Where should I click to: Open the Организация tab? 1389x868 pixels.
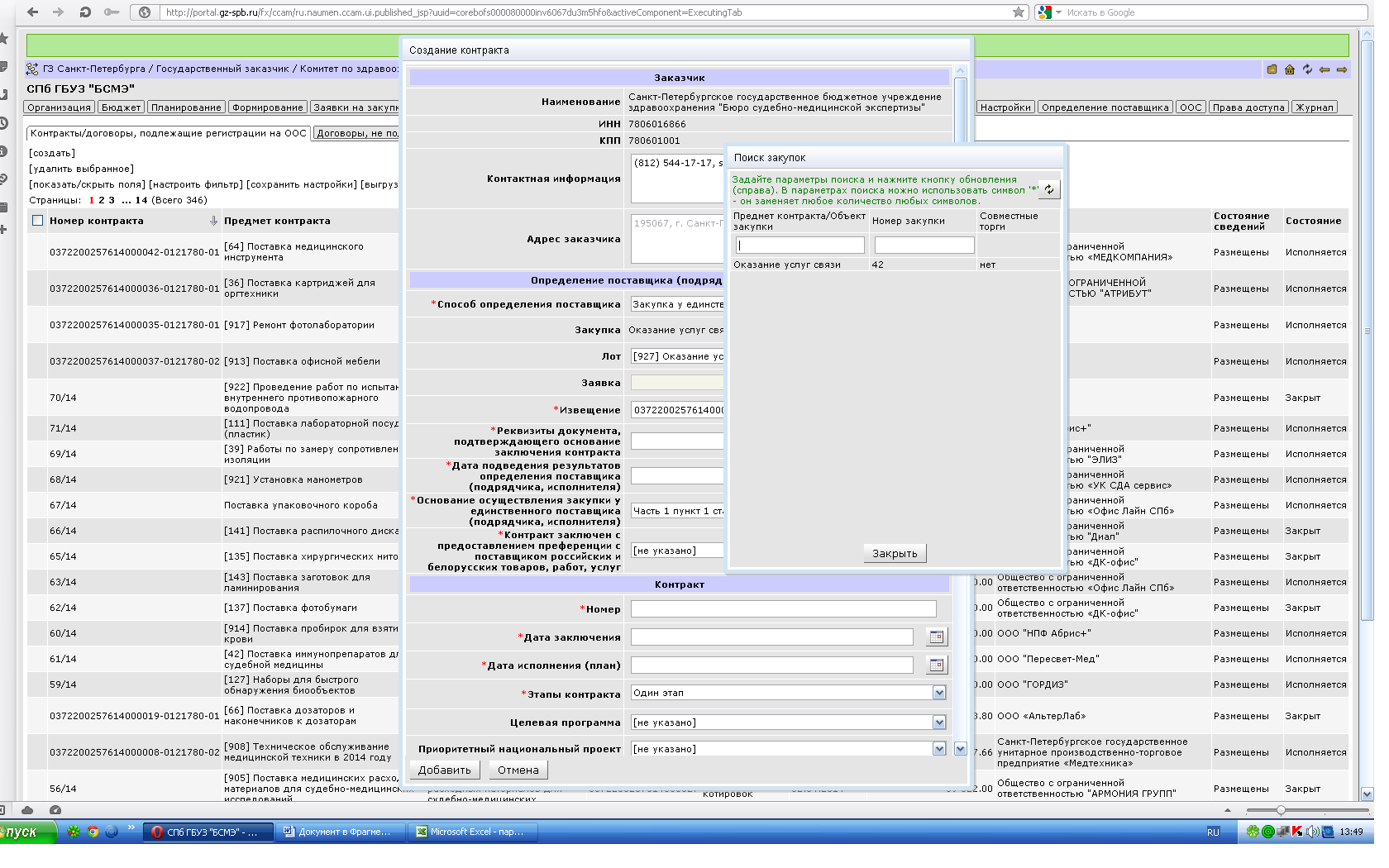[59, 107]
